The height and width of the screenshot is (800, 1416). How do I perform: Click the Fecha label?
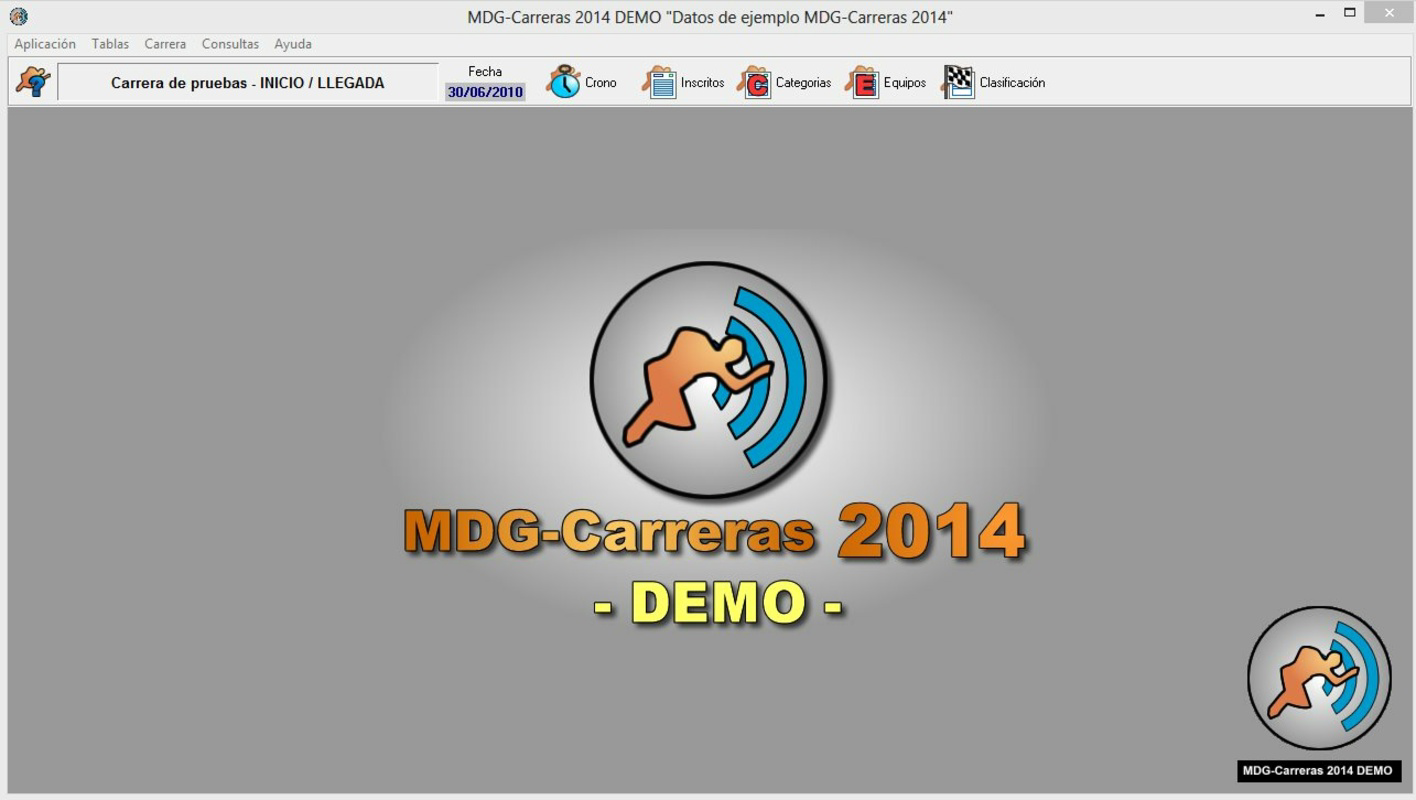[485, 71]
